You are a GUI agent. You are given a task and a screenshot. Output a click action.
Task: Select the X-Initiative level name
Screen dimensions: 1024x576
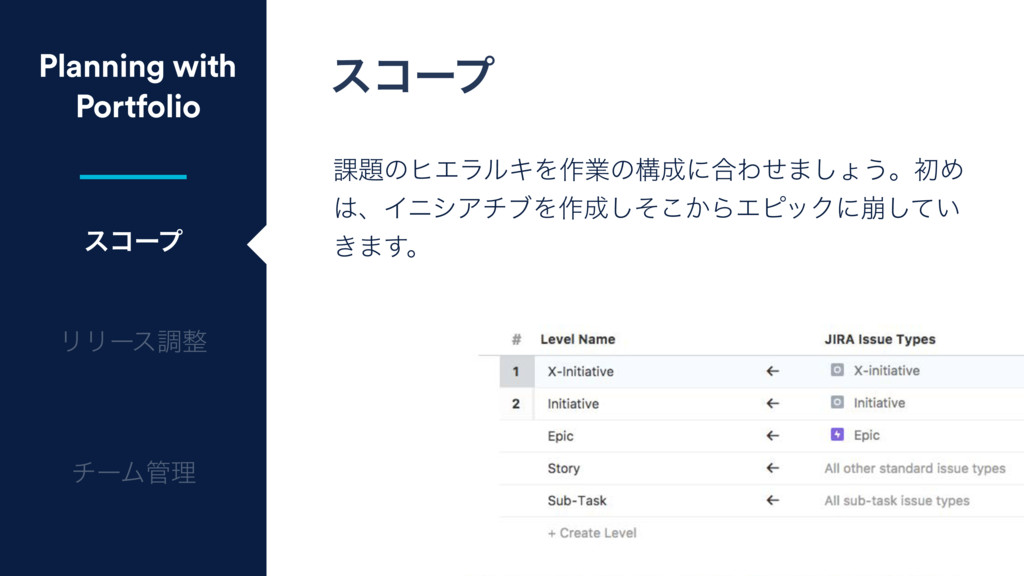click(x=581, y=372)
